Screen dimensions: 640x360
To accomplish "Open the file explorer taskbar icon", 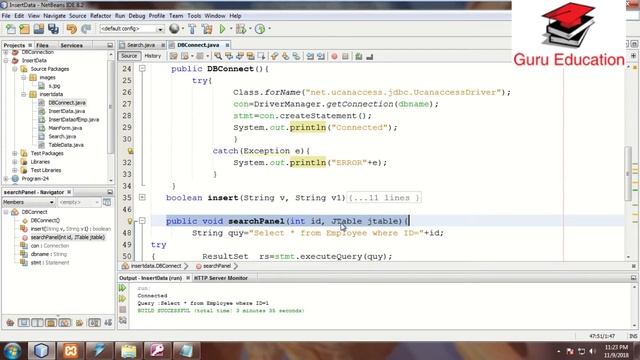I will pos(128,351).
